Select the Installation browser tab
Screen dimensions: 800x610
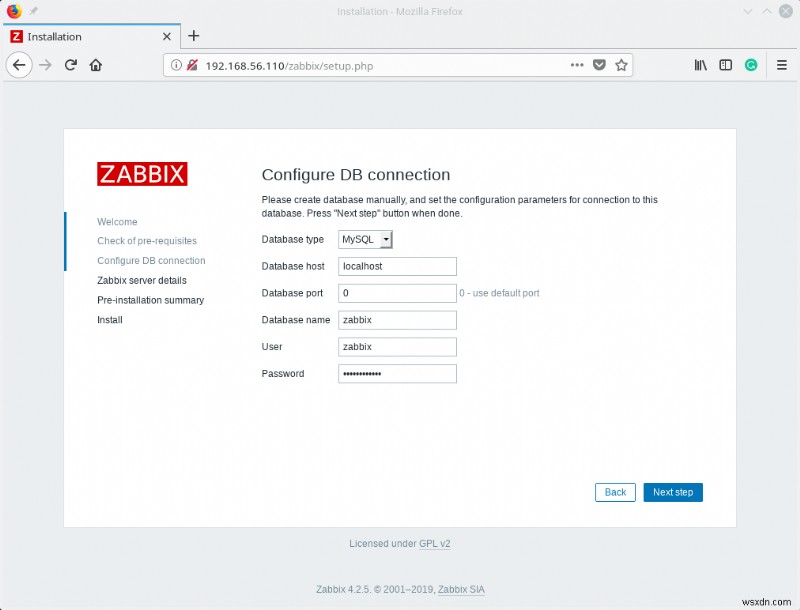[x=92, y=36]
